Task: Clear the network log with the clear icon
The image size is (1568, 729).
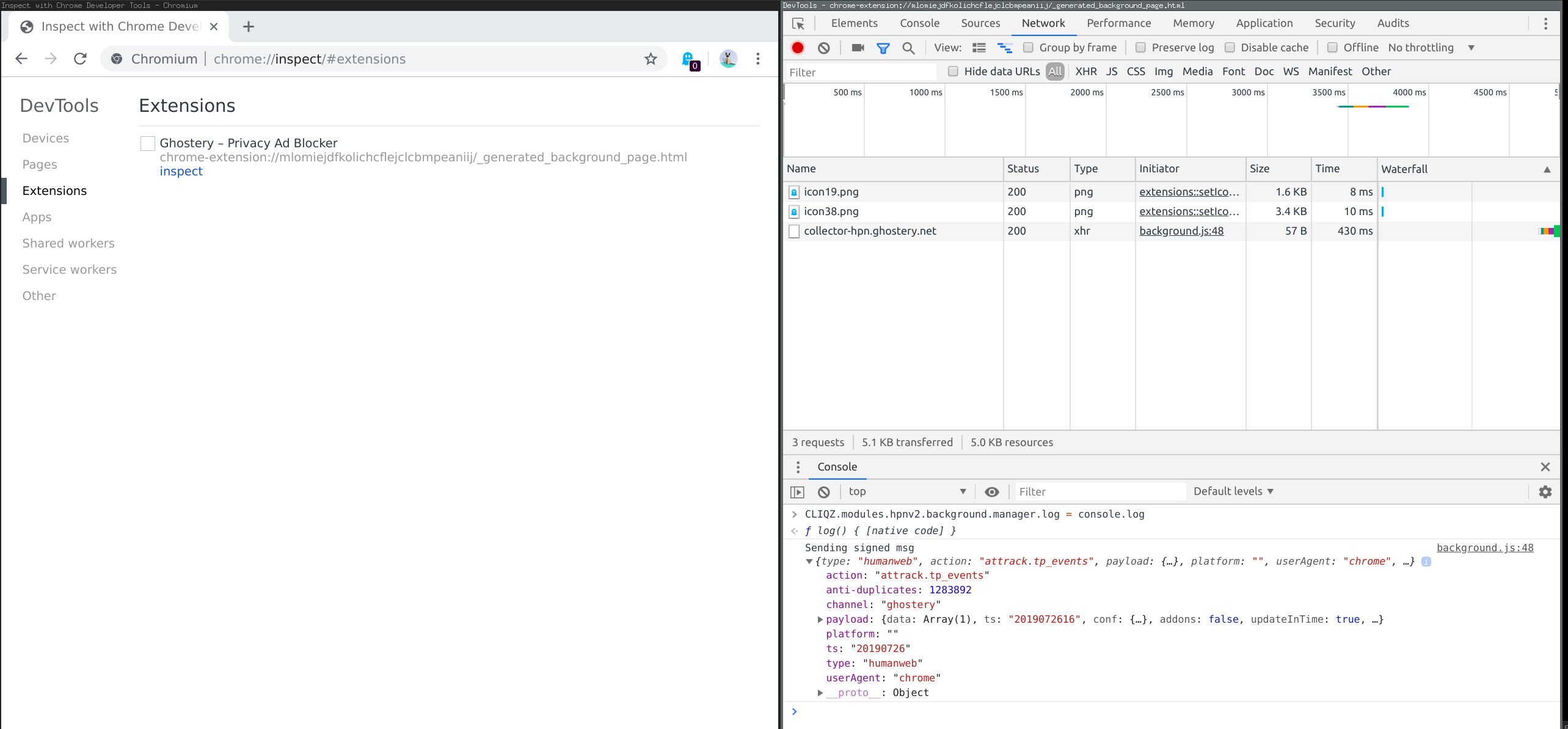Action: 824,48
